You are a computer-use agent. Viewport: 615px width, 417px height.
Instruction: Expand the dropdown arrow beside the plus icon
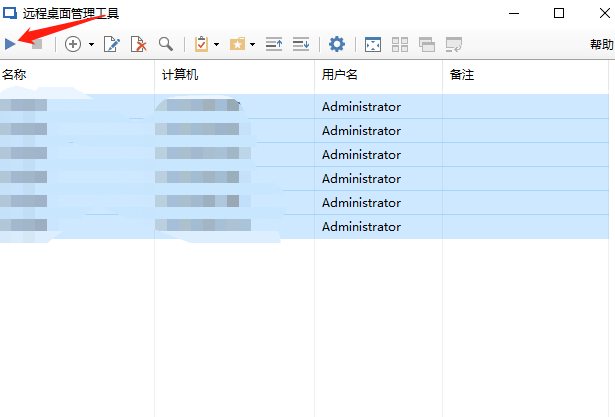[91, 45]
